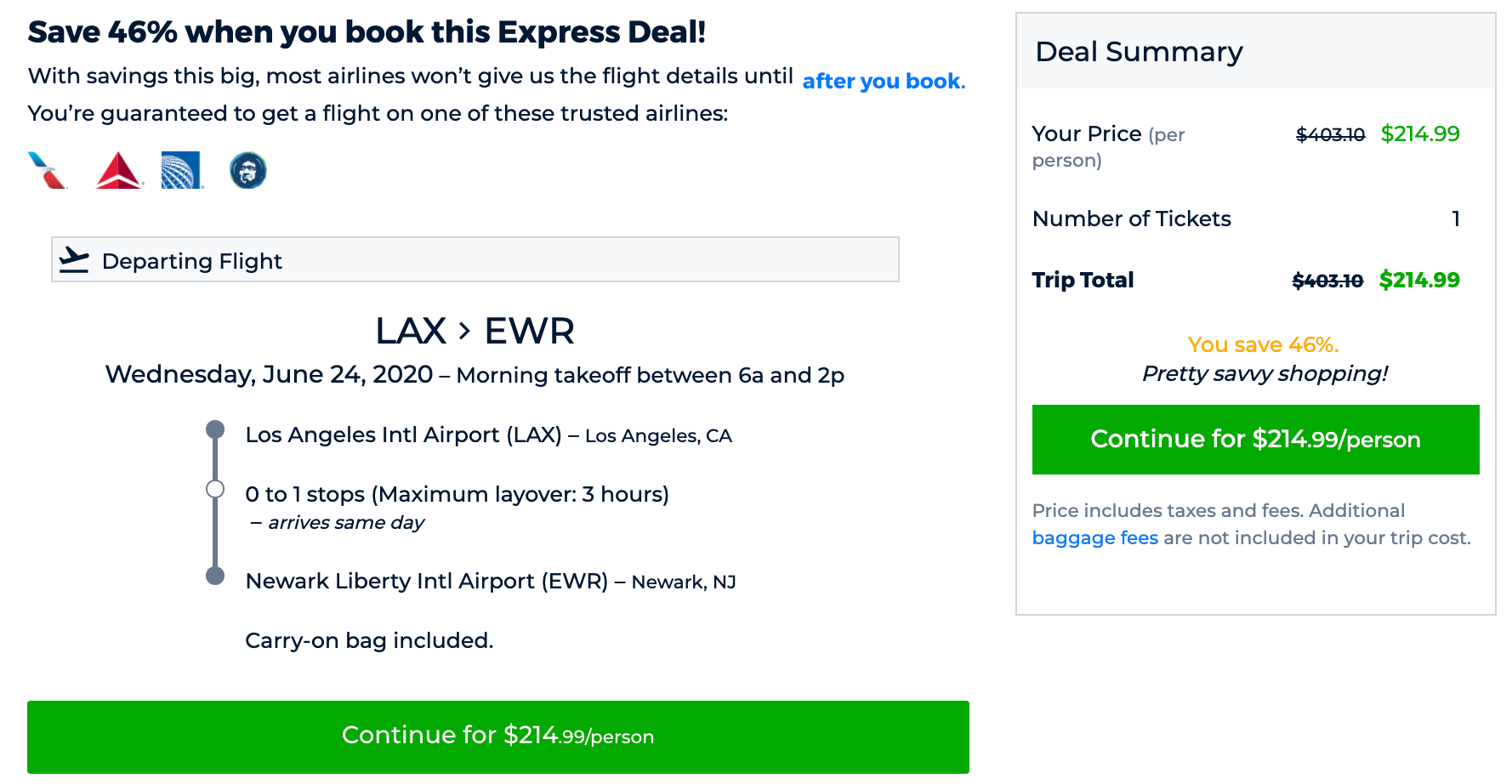Screen dimensions: 1512x784
Task: Click the EWR destination timeline dot
Action: point(215,576)
